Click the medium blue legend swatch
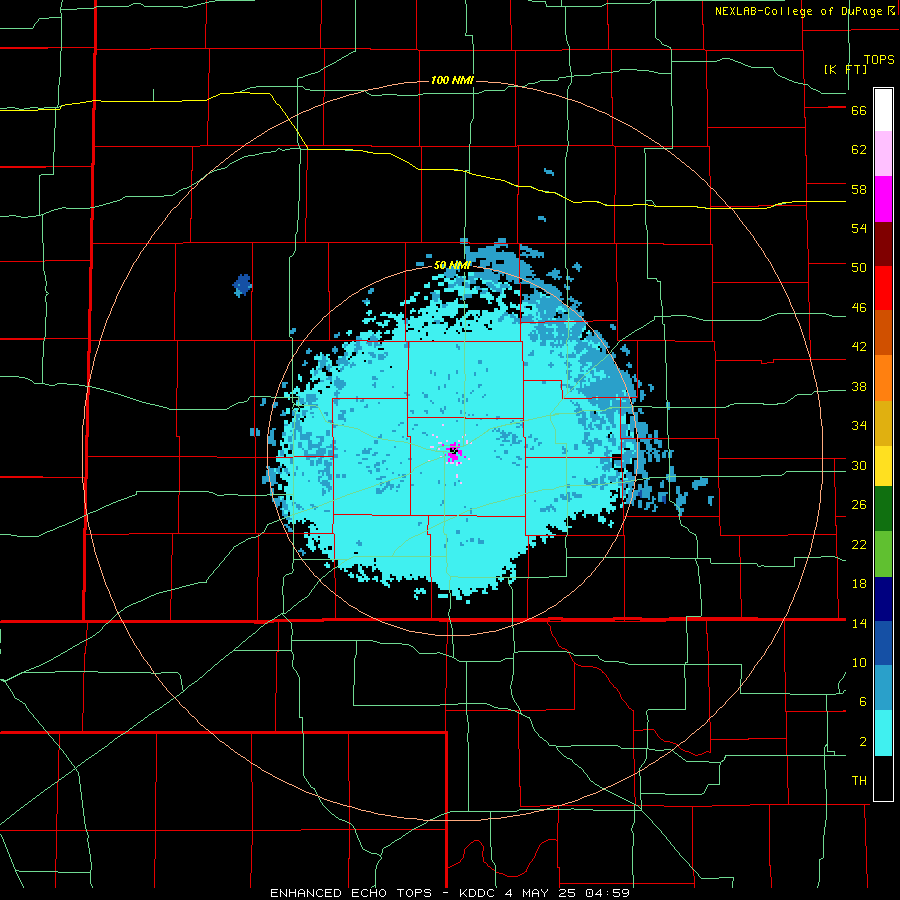Image resolution: width=900 pixels, height=900 pixels. (x=883, y=643)
